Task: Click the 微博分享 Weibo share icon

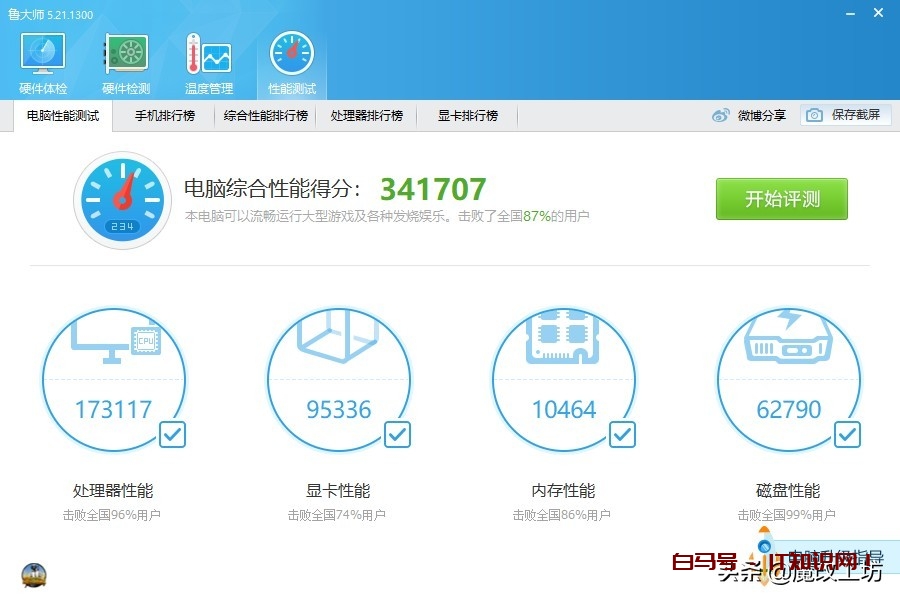Action: click(721, 116)
